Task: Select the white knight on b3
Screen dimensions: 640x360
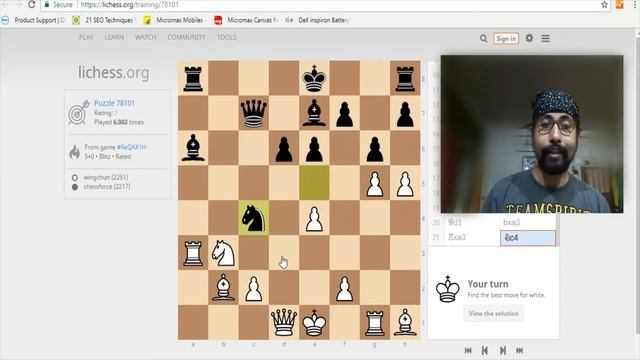Action: click(x=223, y=253)
